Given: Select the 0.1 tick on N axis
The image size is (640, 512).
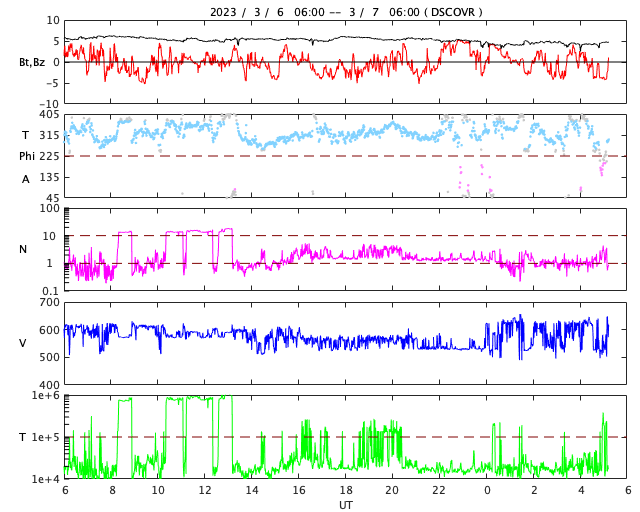Looking at the screenshot, I should click(52, 291).
